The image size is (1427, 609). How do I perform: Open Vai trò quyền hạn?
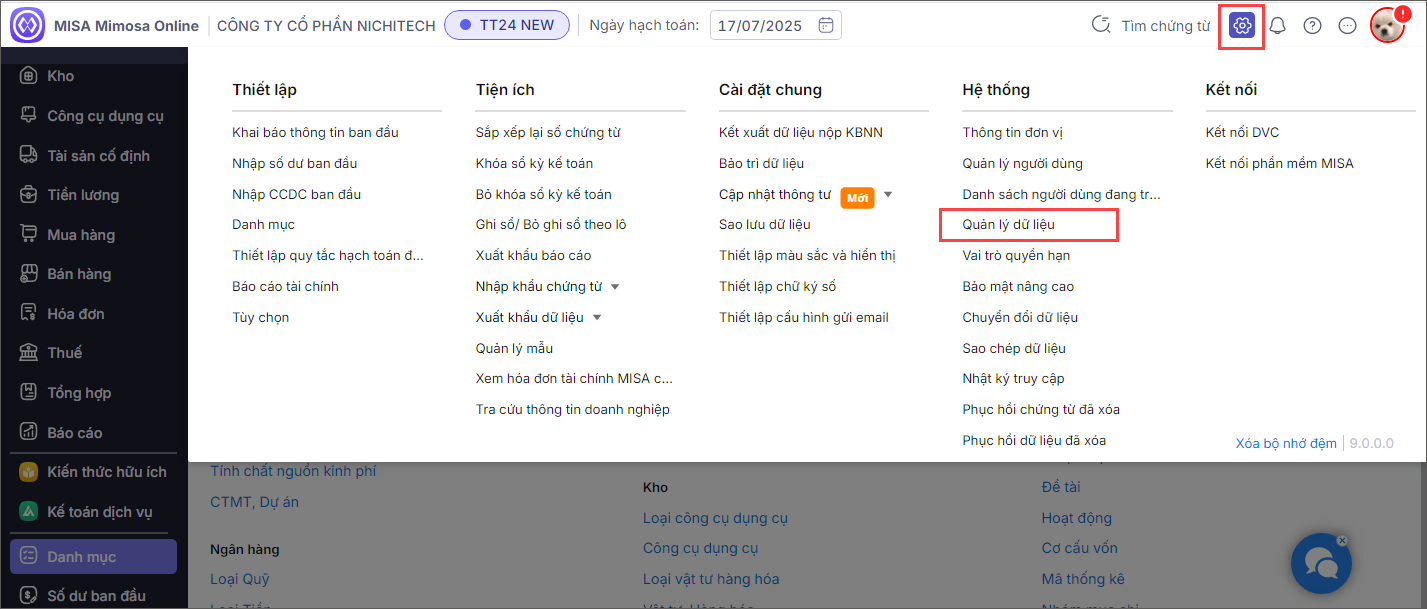click(x=1016, y=255)
